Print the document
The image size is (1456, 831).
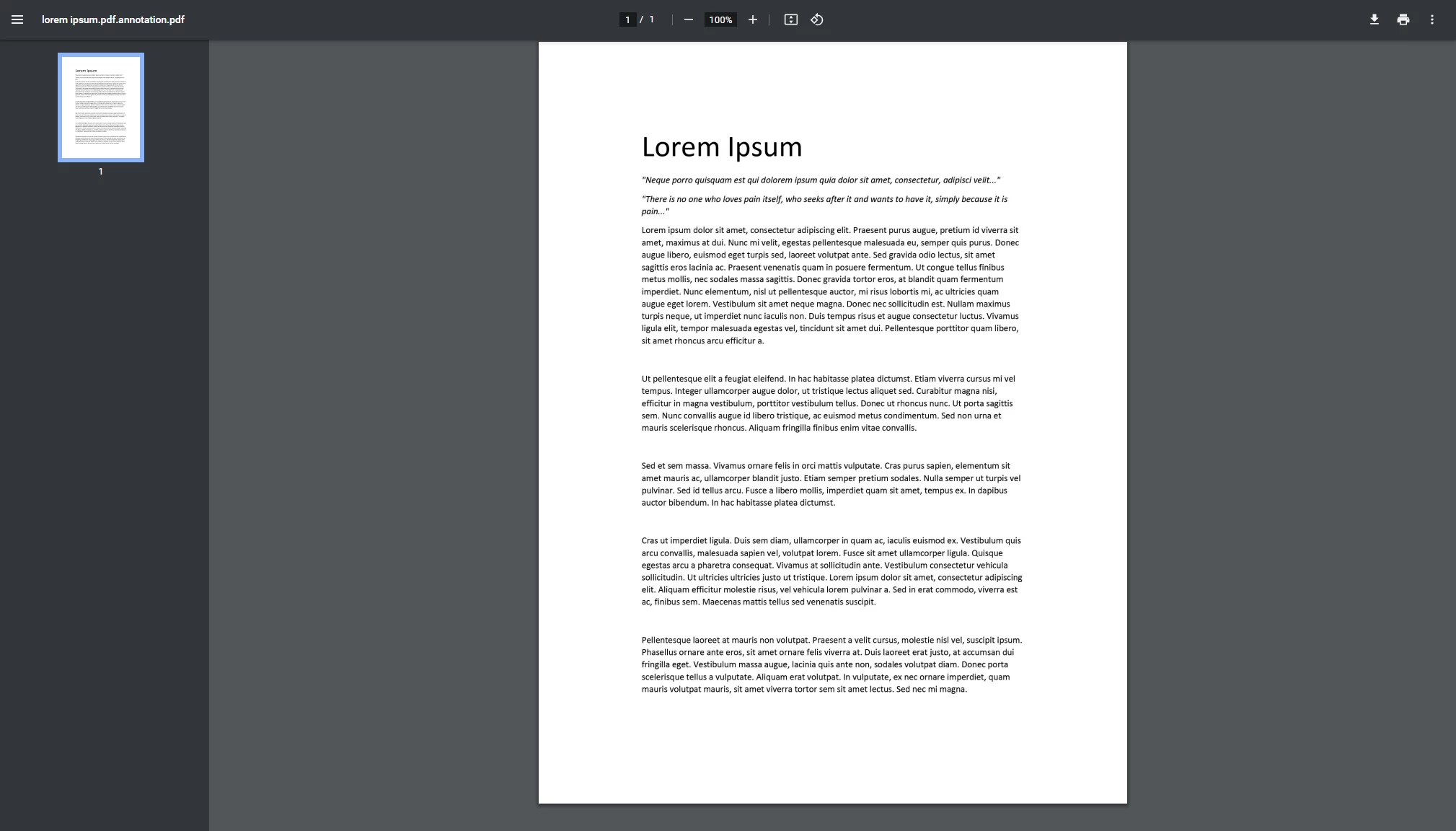coord(1403,19)
